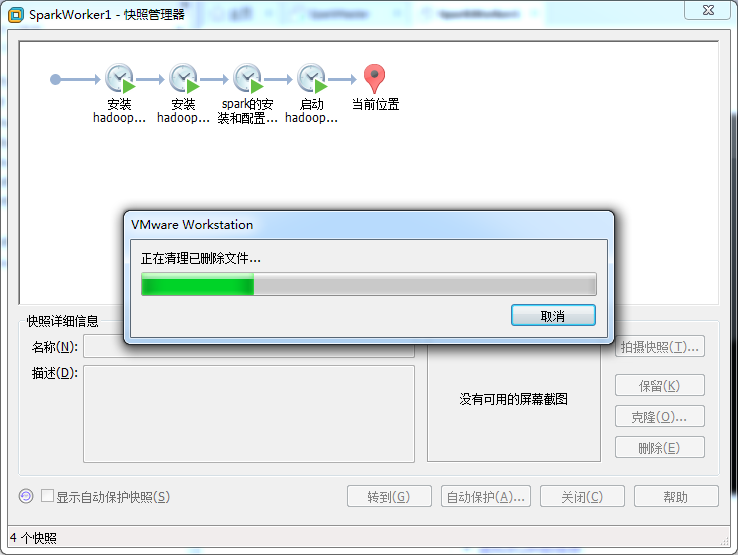This screenshot has height=555, width=738.
Task: Toggle 显示自动保护快照 checkbox
Action: point(47,496)
